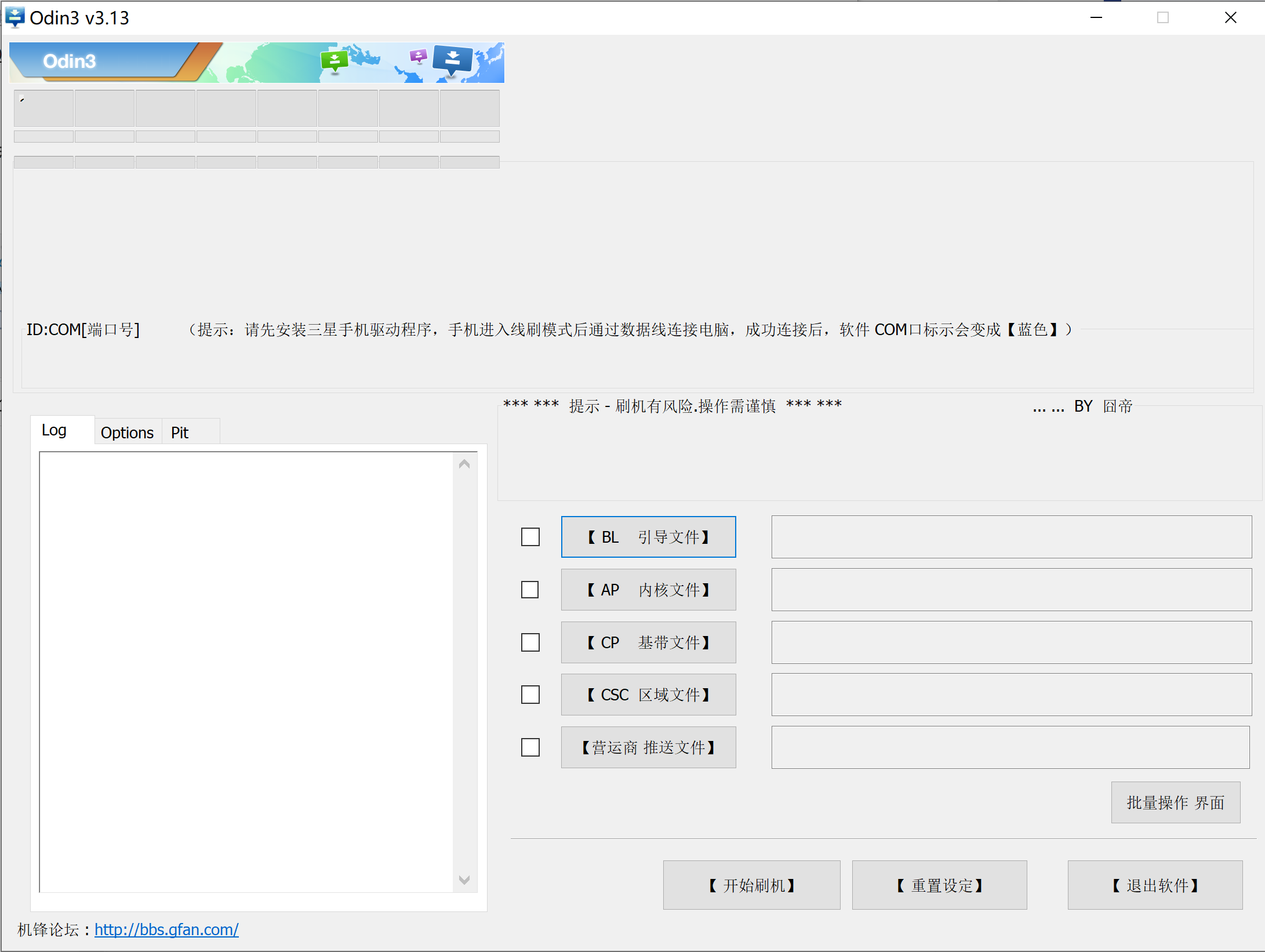The width and height of the screenshot is (1265, 952).
Task: Click the small purple download icon in banner
Action: point(417,56)
